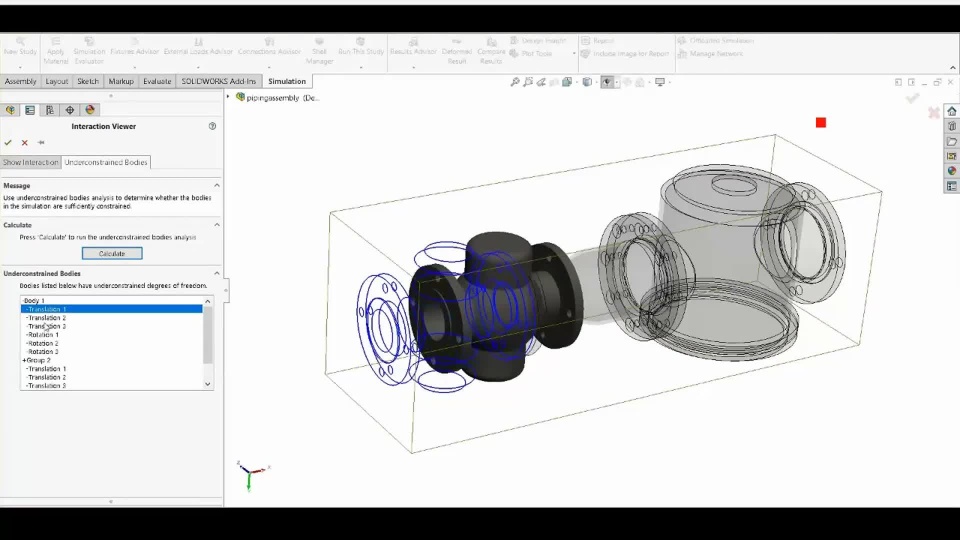Screen dimensions: 960x540
Task: Open the ConfigurationManager panel tab
Action: pos(50,110)
